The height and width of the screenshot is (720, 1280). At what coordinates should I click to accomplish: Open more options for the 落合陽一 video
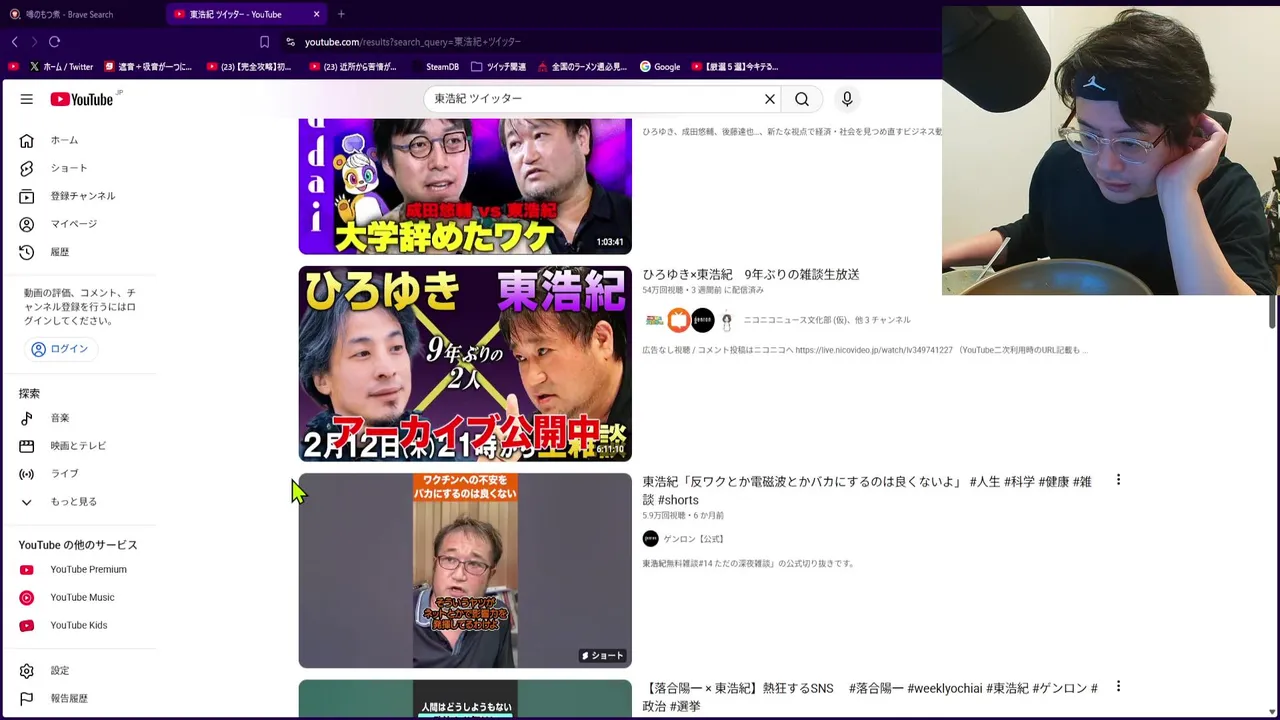[1118, 687]
